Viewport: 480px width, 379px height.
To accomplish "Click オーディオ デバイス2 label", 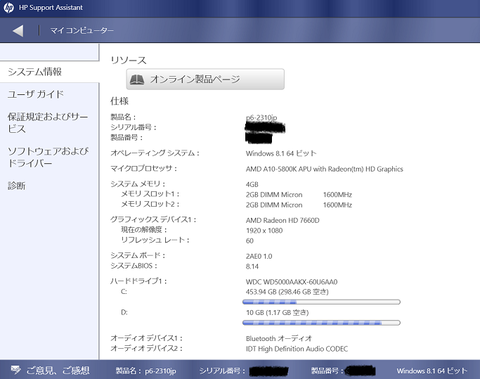I will tap(147, 348).
